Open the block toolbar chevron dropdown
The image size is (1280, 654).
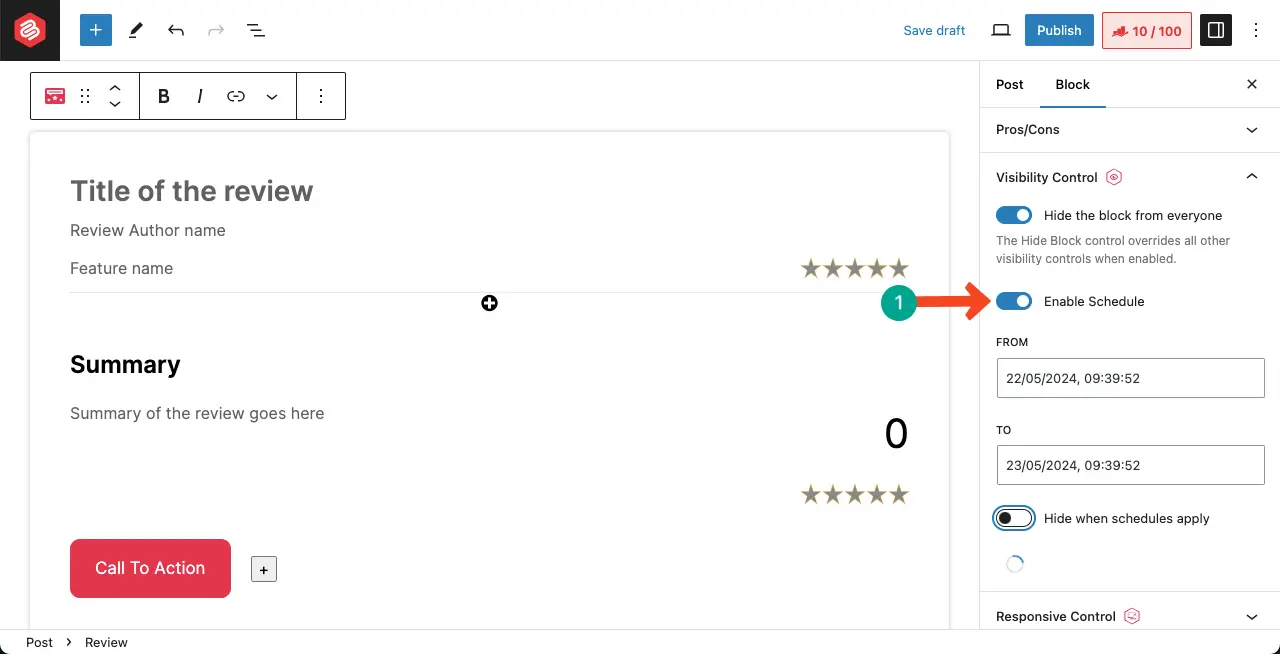(271, 96)
